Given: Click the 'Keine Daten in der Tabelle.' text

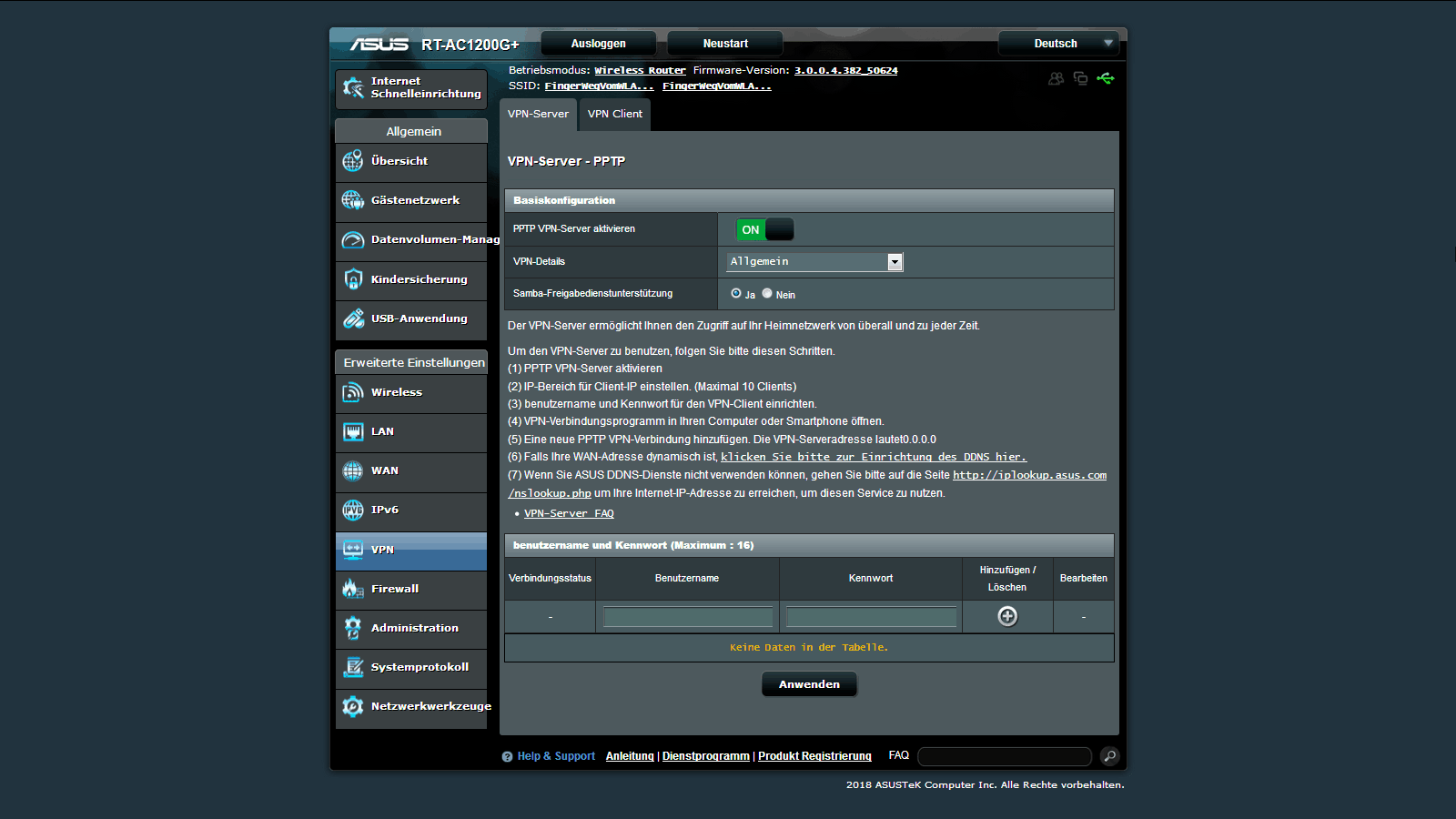Looking at the screenshot, I should (x=809, y=648).
